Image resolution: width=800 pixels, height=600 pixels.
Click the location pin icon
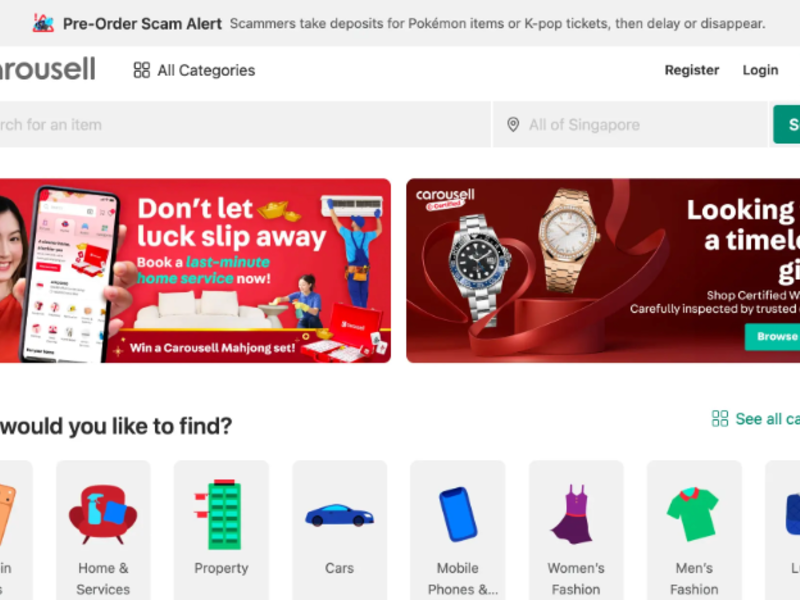pos(513,125)
